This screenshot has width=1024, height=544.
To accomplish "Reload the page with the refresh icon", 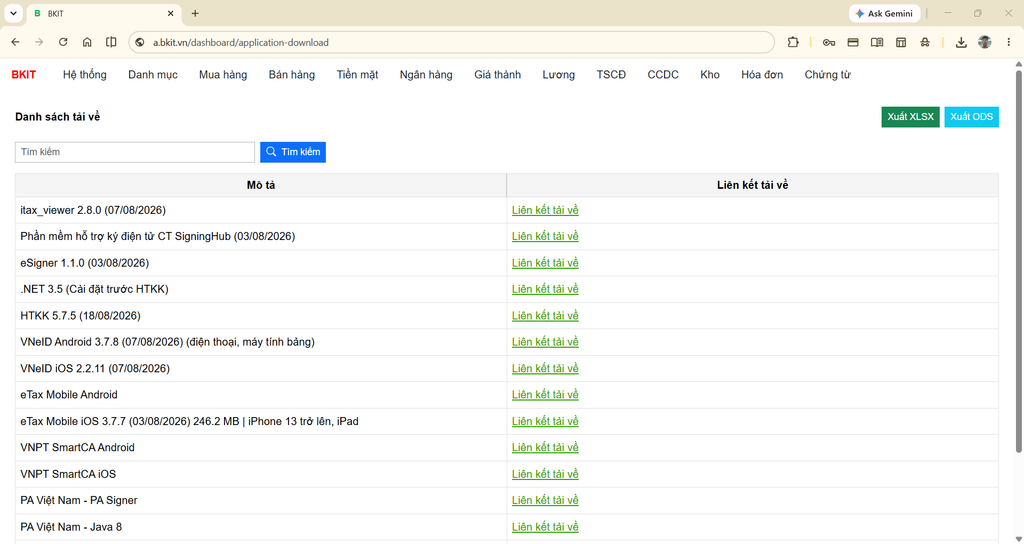I will coord(63,42).
